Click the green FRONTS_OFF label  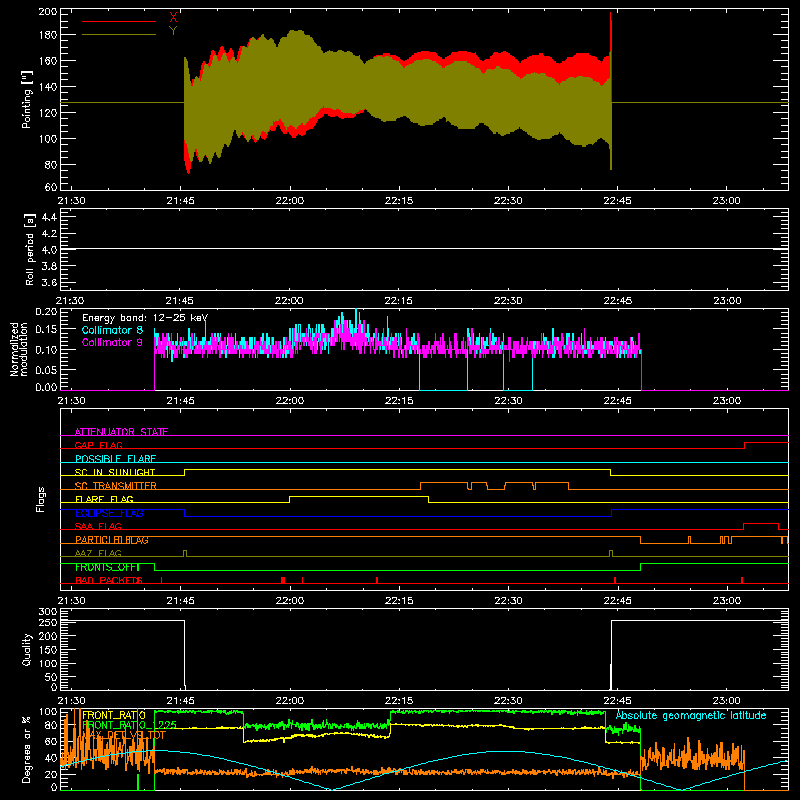click(x=107, y=567)
